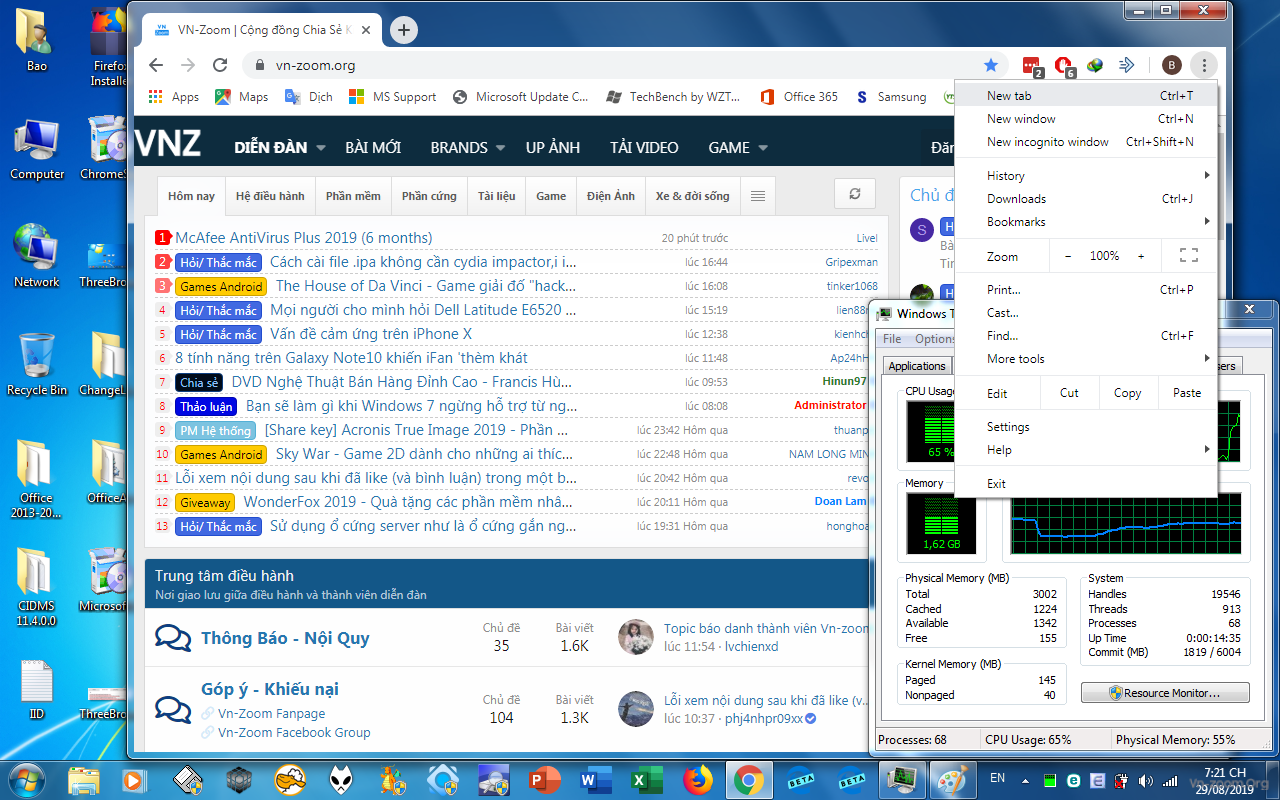The image size is (1280, 800).
Task: Go back using Chrome's back arrow
Action: pyautogui.click(x=156, y=65)
